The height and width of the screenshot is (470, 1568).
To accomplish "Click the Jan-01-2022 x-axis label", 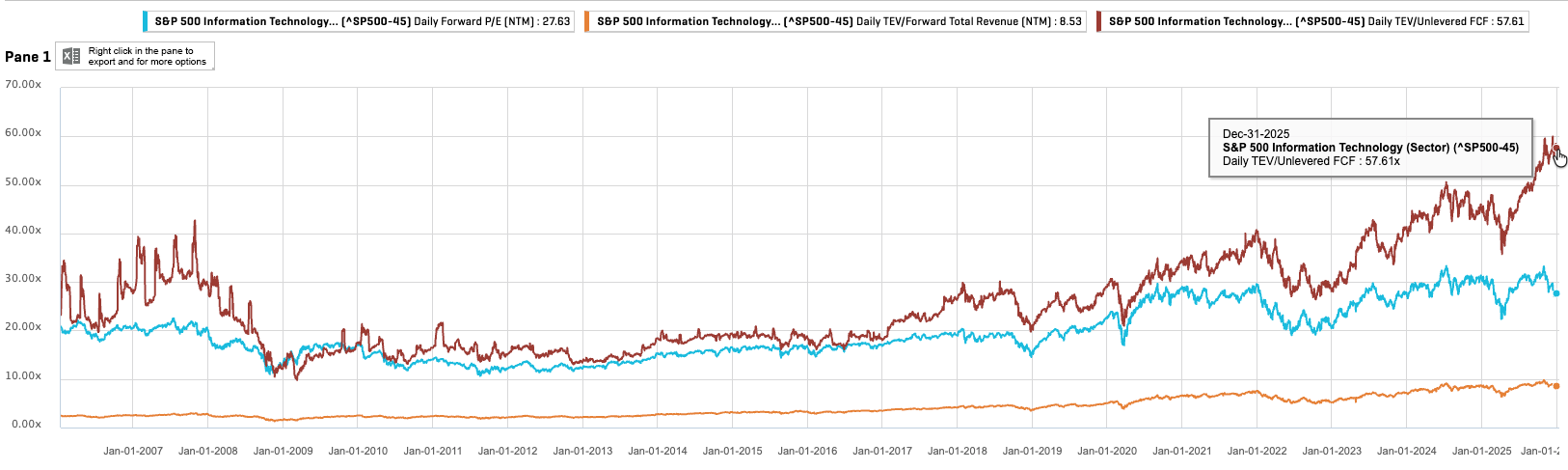I will [1257, 451].
